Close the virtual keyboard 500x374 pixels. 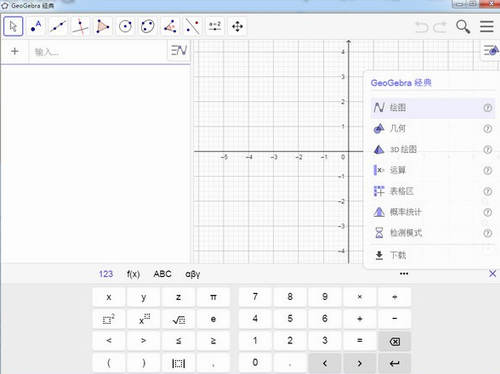(x=492, y=274)
